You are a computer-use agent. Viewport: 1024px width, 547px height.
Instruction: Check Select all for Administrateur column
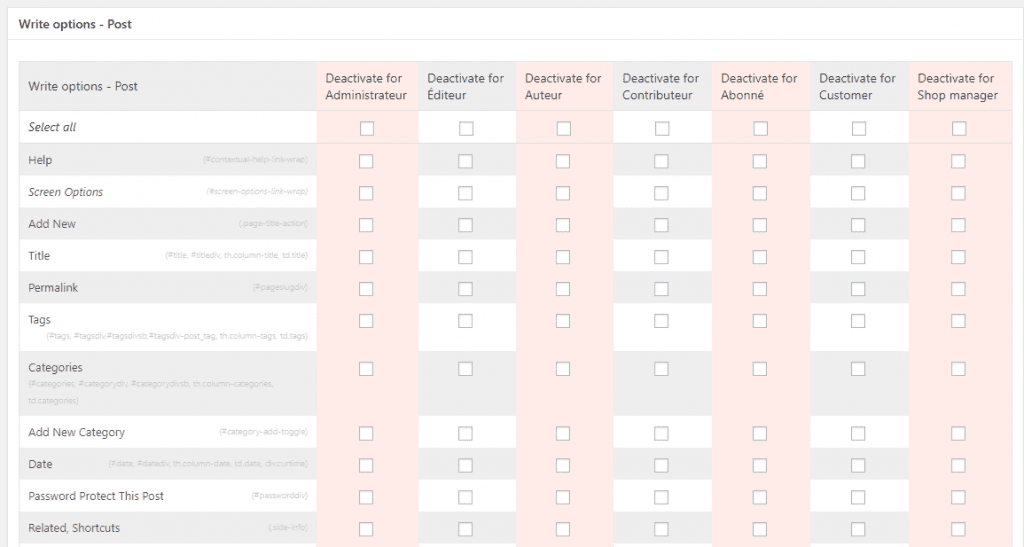pyautogui.click(x=367, y=128)
